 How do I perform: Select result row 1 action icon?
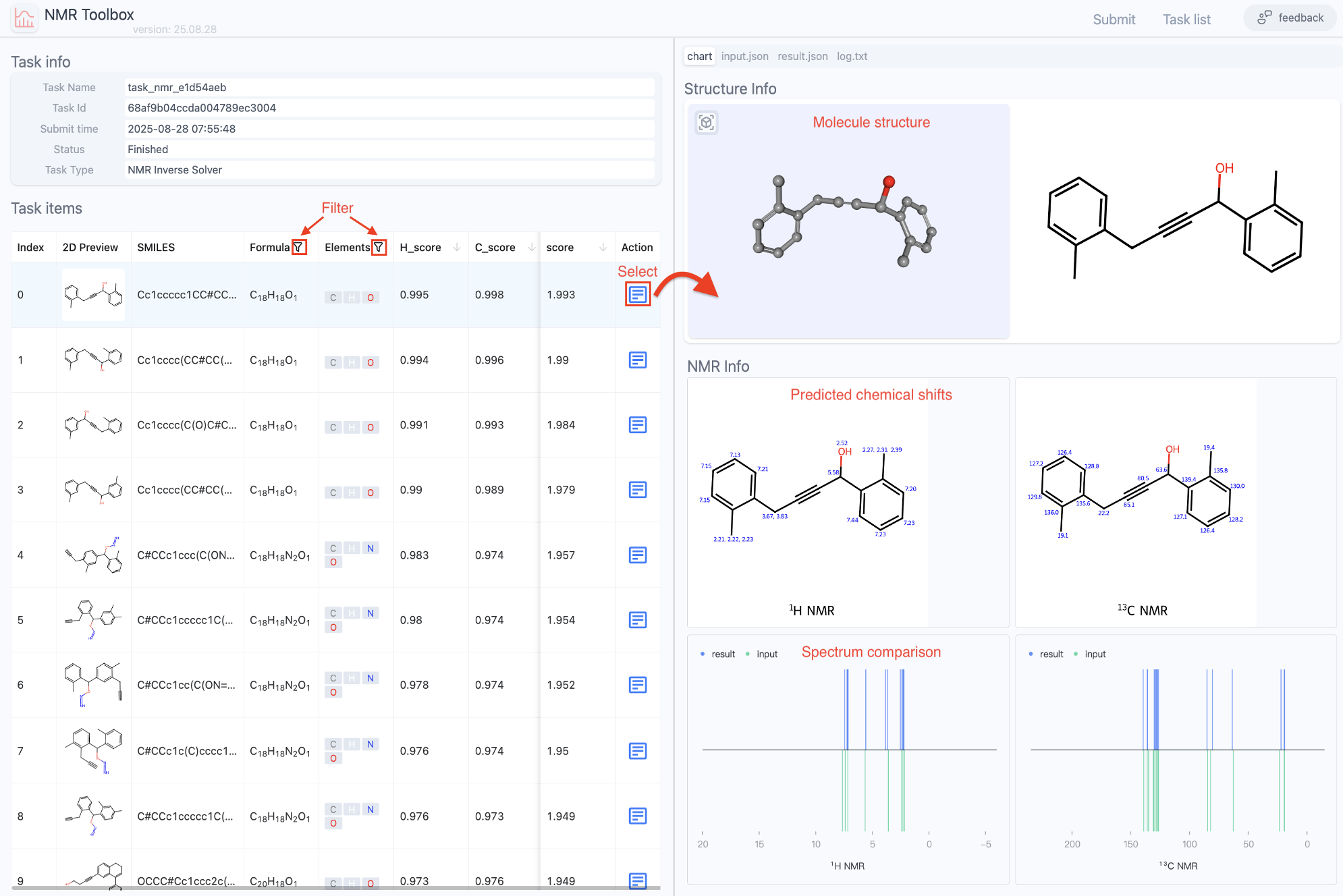pos(638,360)
